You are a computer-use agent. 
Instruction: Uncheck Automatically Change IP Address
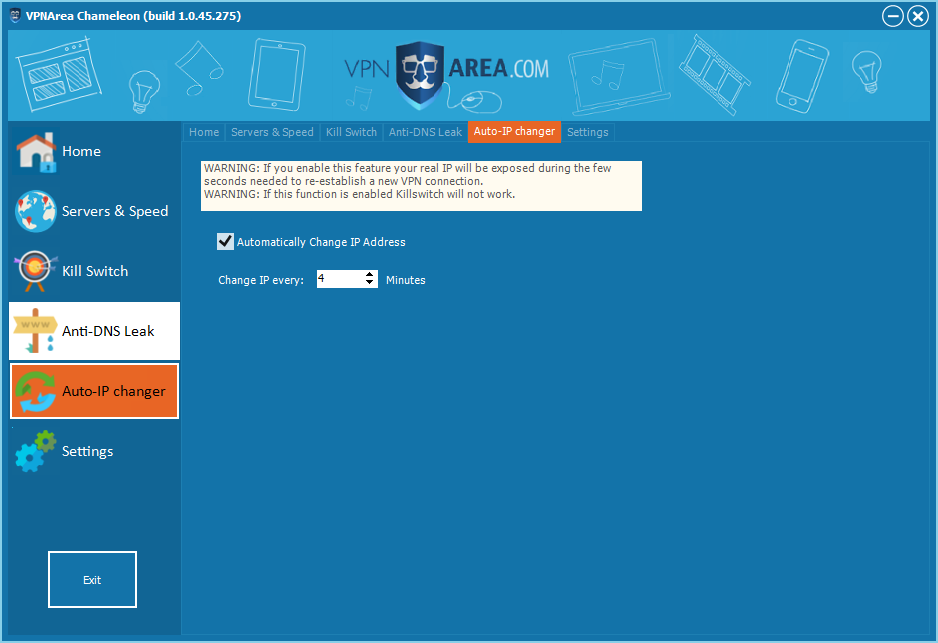tap(226, 242)
